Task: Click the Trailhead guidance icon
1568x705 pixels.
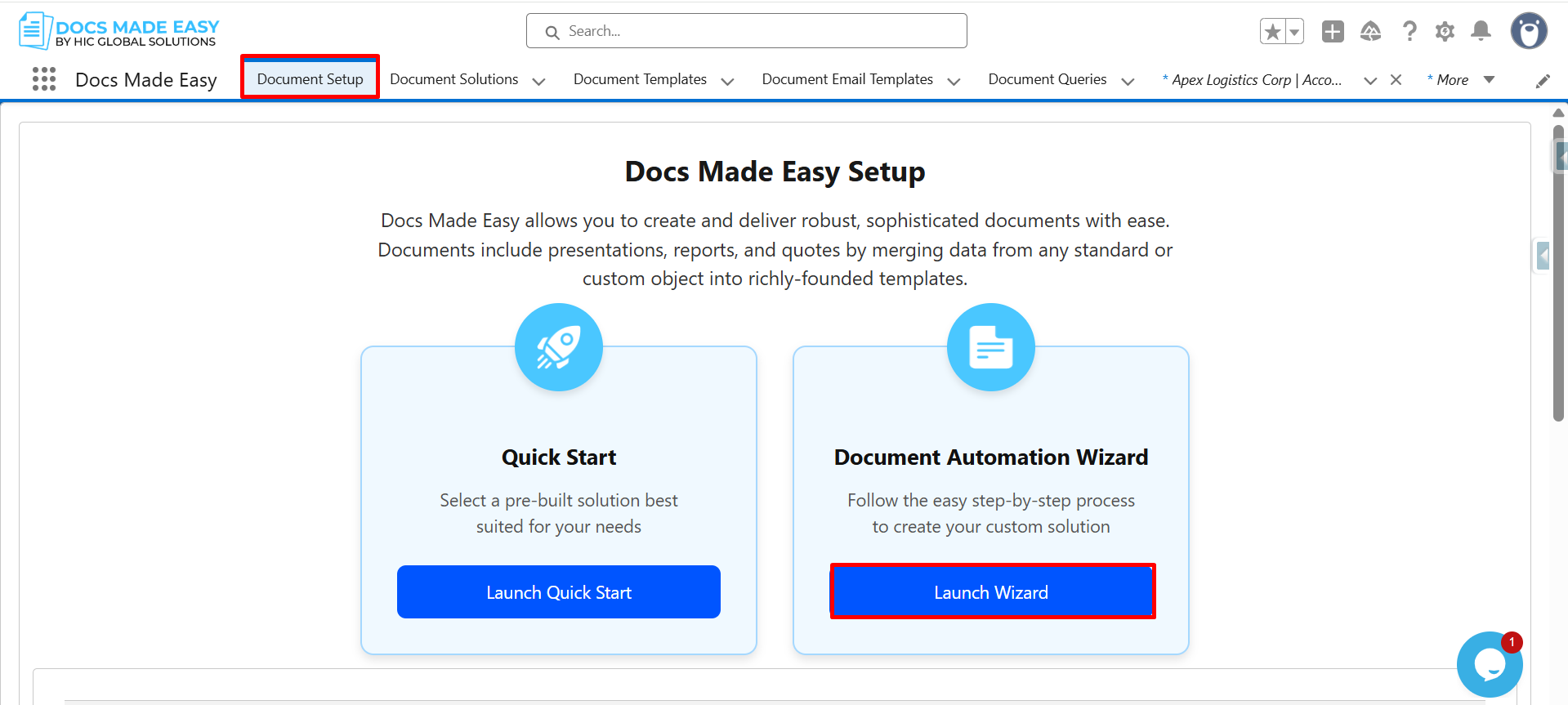Action: point(1370,32)
